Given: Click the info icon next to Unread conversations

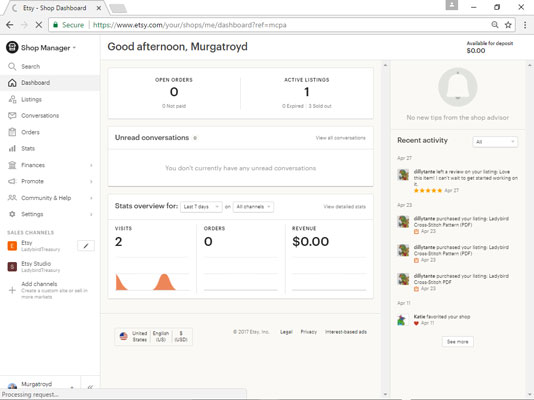Looking at the screenshot, I should [195, 138].
